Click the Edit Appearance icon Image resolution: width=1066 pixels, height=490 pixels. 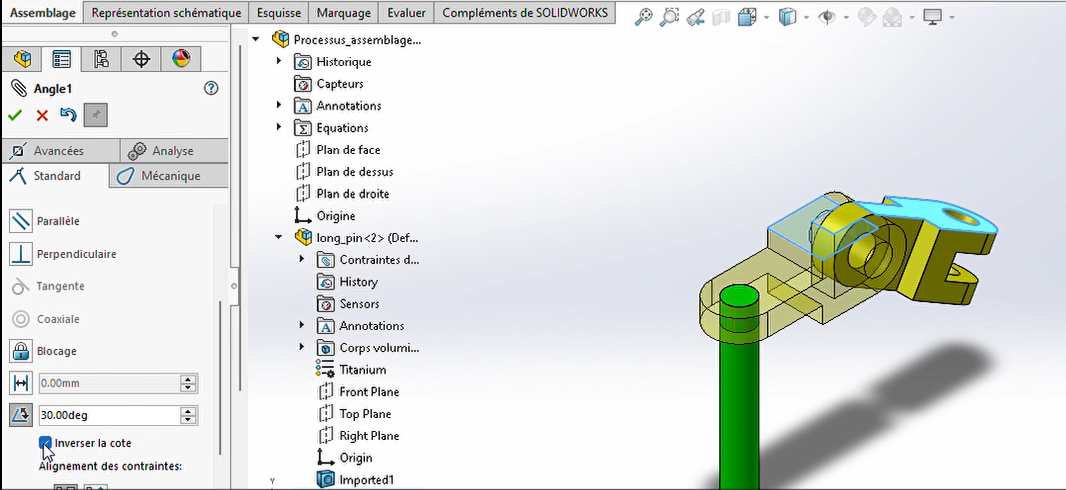click(866, 18)
